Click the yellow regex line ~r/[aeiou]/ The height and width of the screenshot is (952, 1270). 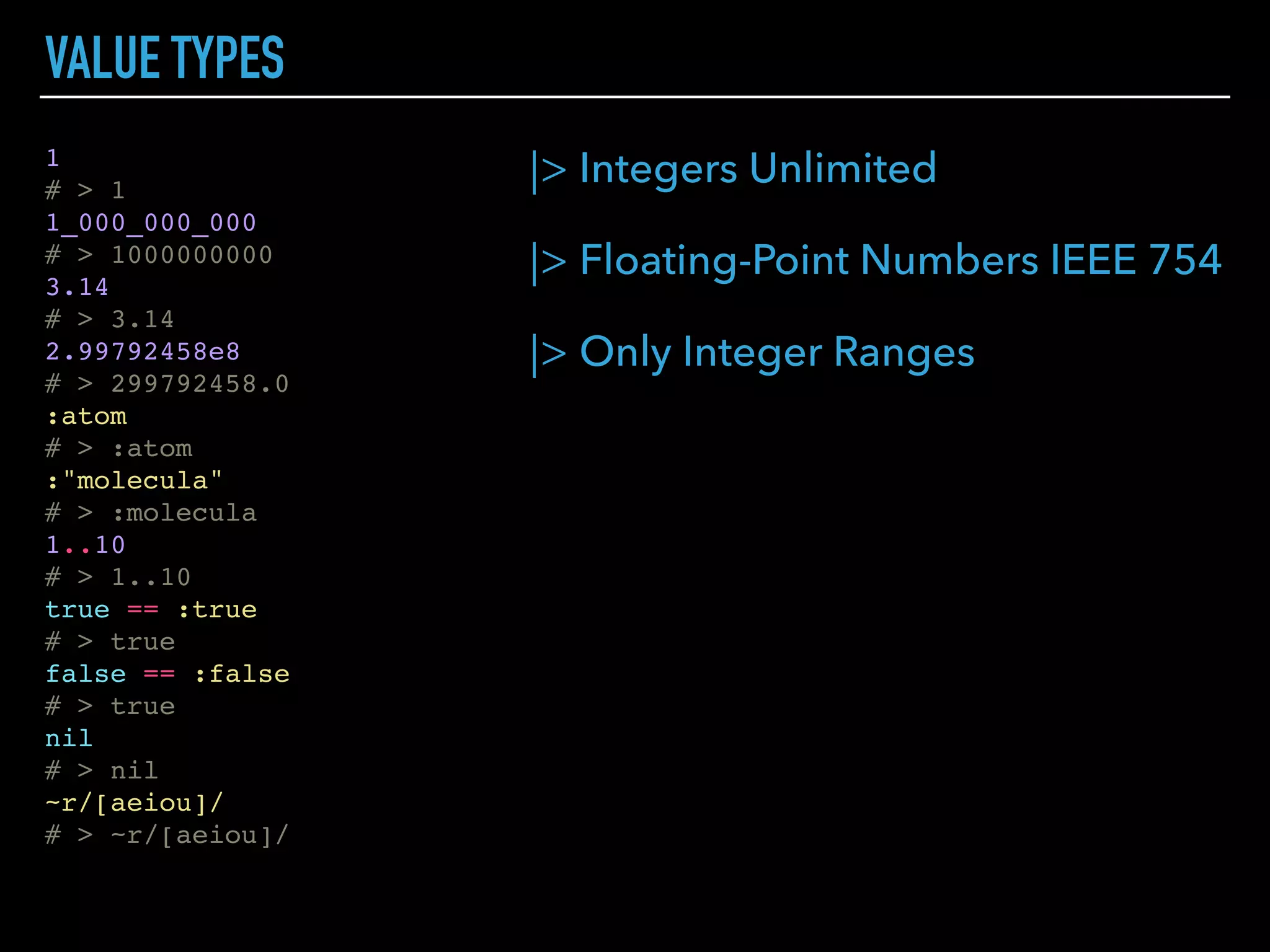tap(135, 803)
